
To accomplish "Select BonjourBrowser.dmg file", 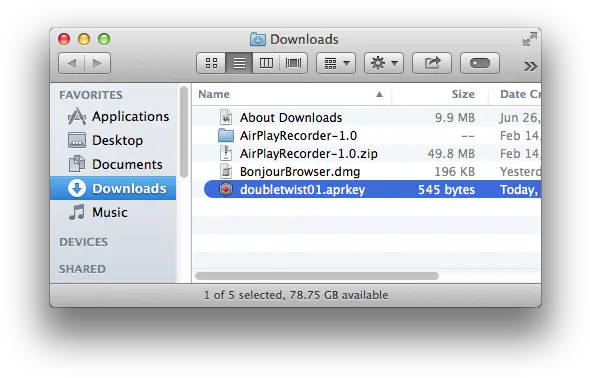I will pyautogui.click(x=367, y=172).
